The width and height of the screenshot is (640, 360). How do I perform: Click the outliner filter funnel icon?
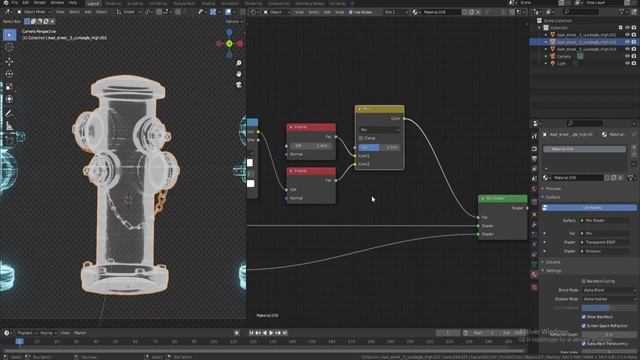click(621, 12)
